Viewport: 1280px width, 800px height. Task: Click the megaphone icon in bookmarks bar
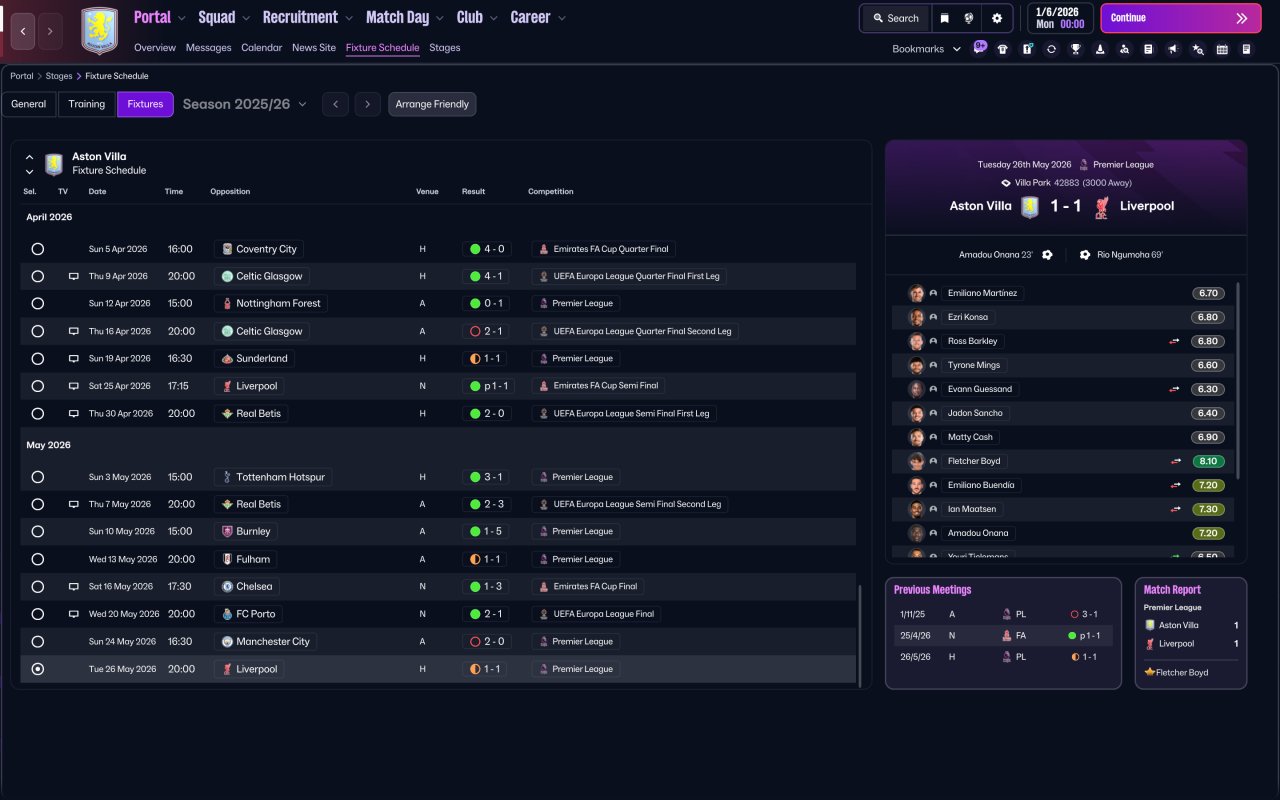tap(1173, 49)
